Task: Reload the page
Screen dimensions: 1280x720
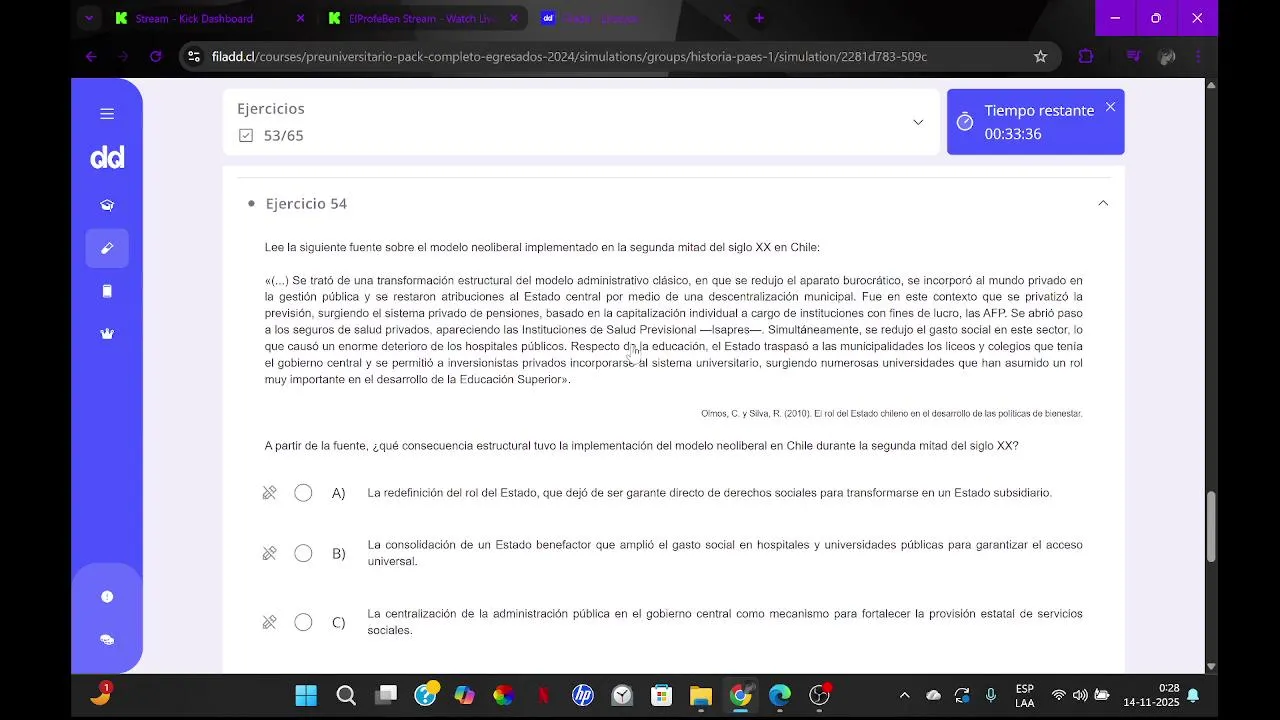Action: point(156,57)
